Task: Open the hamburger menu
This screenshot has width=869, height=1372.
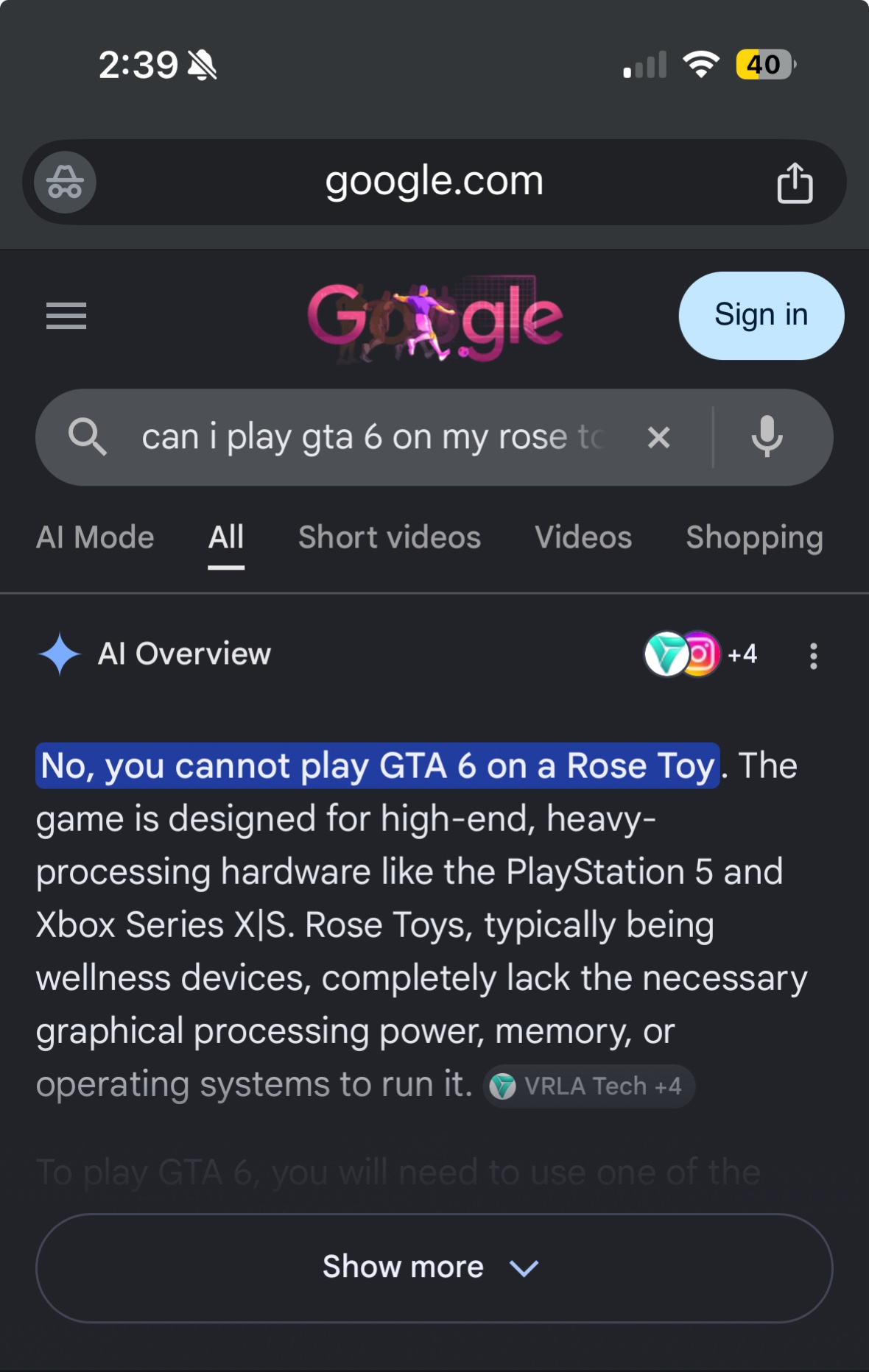Action: tap(66, 316)
